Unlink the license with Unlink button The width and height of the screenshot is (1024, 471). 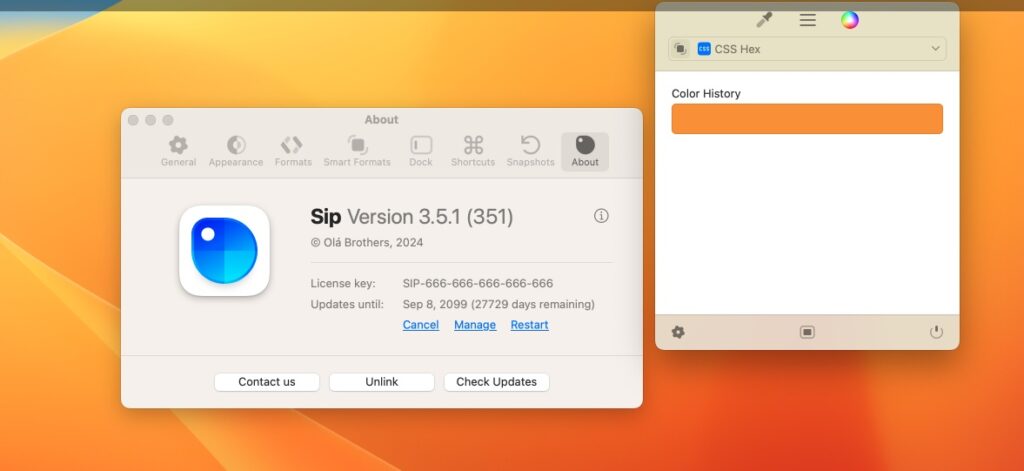[381, 382]
